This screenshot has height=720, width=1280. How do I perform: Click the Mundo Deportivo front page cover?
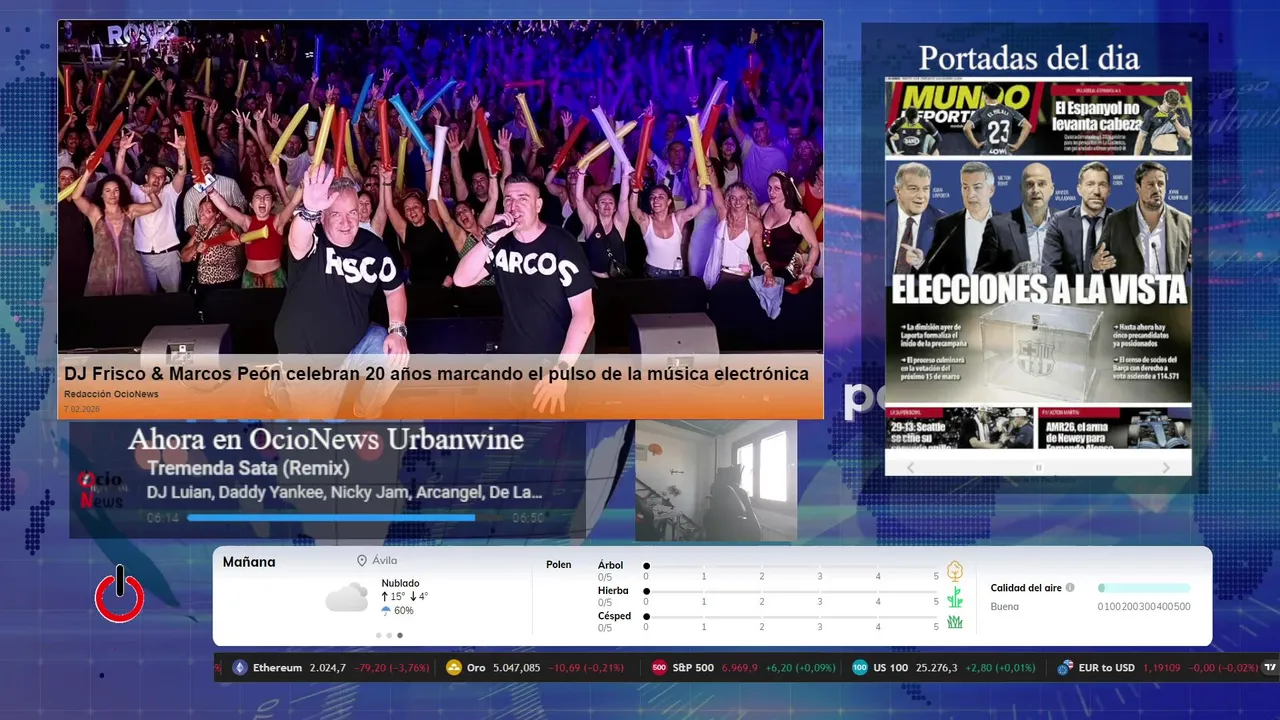point(1038,267)
